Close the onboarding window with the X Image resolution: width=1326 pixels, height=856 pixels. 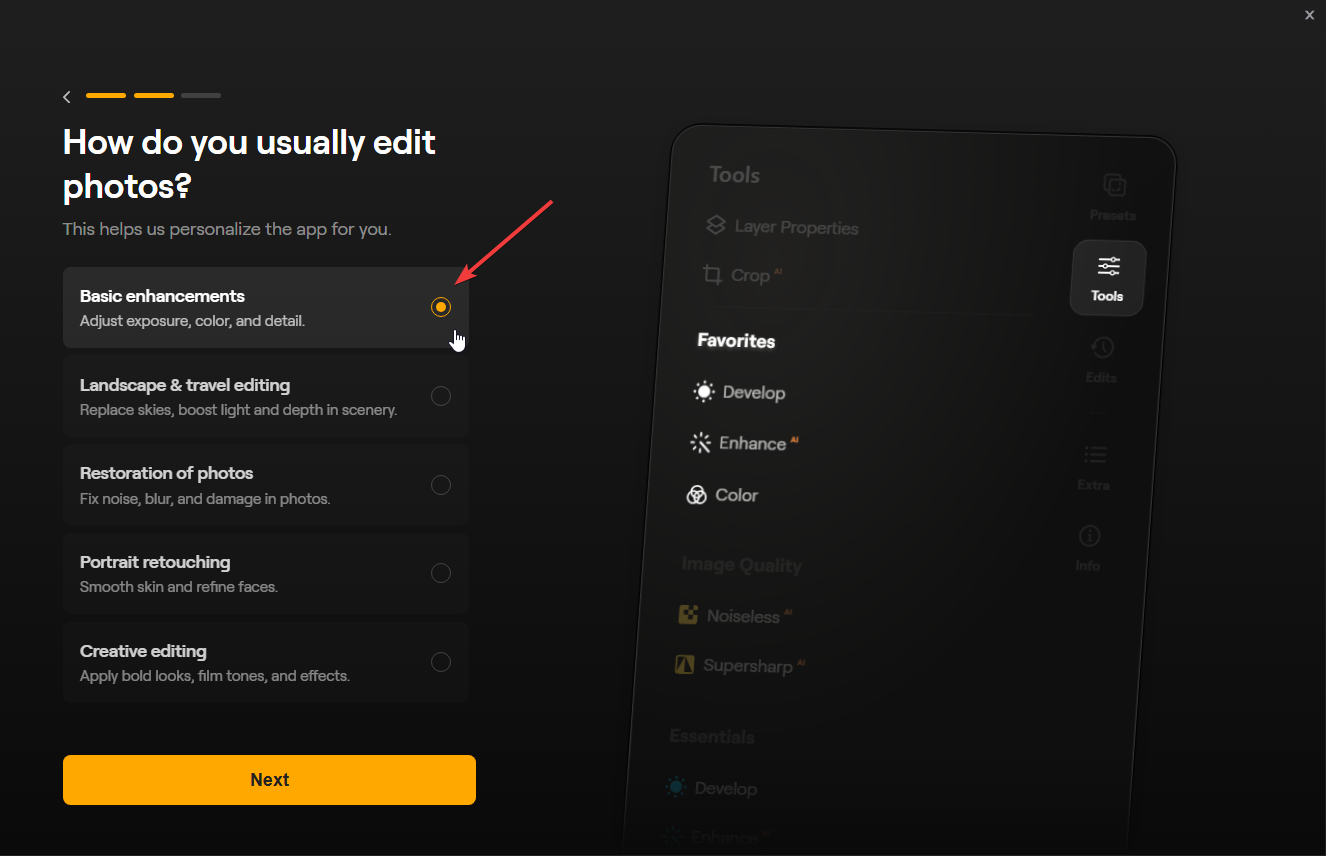pyautogui.click(x=1310, y=15)
